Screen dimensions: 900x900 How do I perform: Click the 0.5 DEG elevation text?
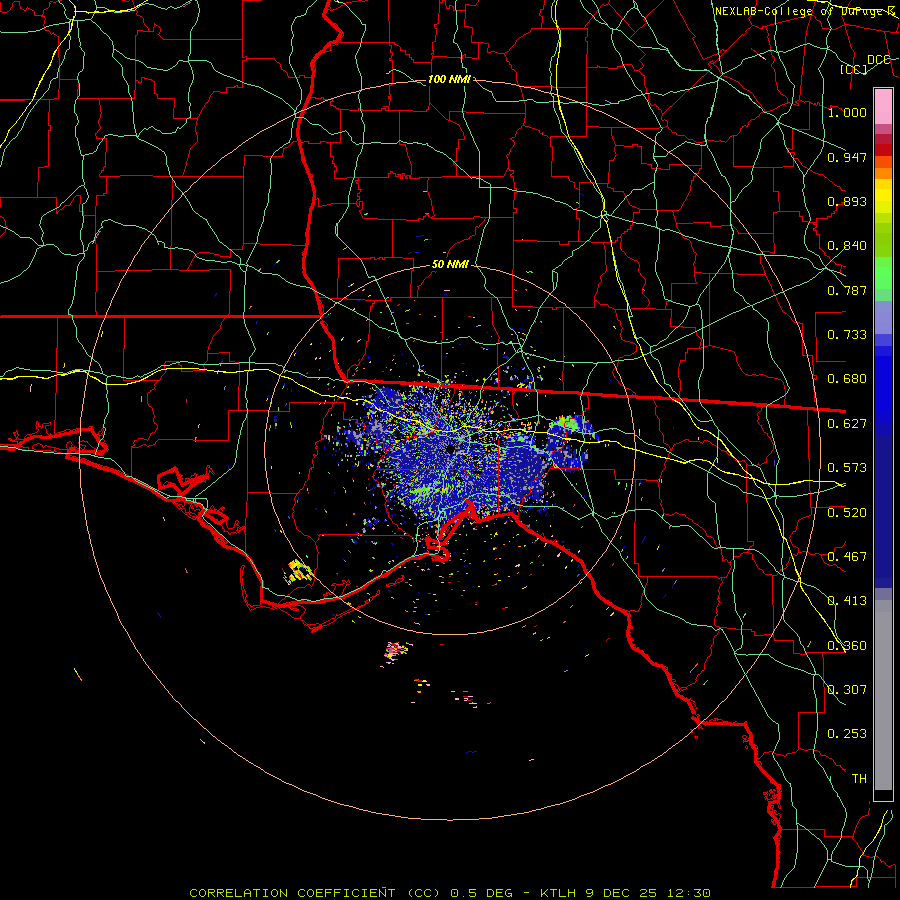pyautogui.click(x=481, y=893)
